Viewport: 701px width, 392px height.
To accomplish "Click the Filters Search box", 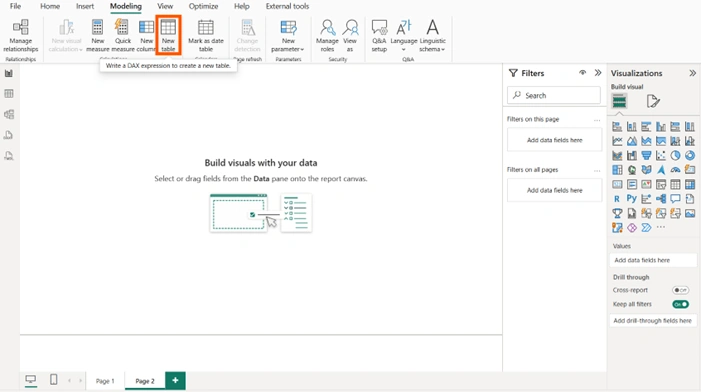I will coord(554,95).
